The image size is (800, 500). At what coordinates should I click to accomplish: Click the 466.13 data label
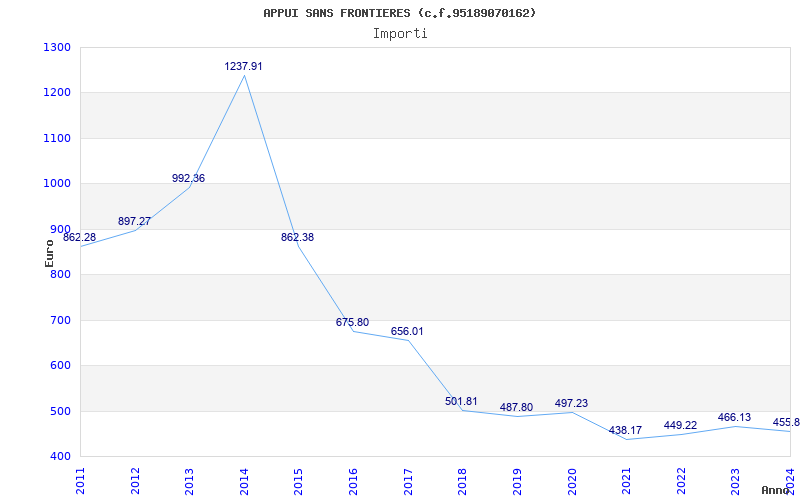[x=734, y=418]
